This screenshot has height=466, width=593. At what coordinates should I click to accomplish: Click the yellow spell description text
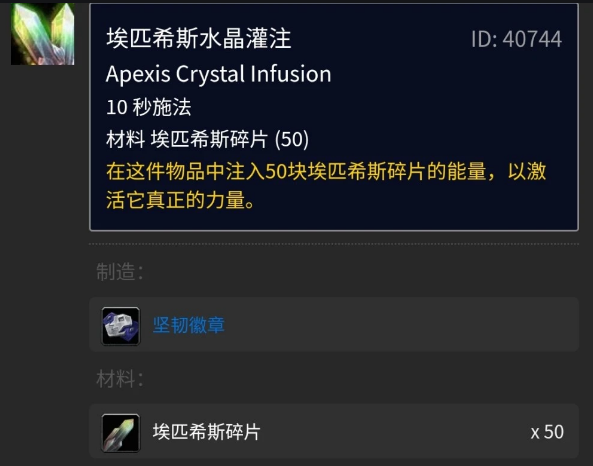point(326,185)
